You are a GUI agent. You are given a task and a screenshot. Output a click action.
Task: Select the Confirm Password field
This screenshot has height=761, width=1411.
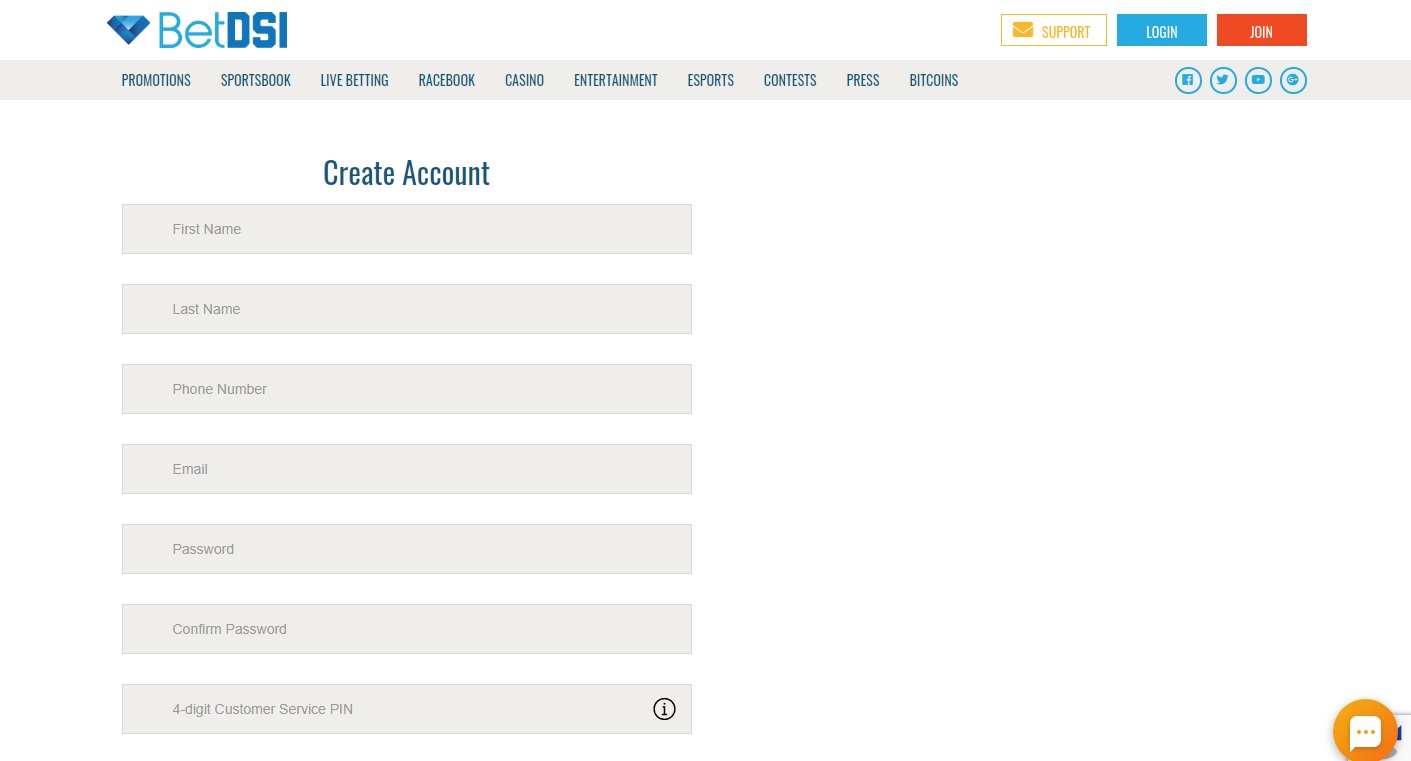click(x=407, y=629)
